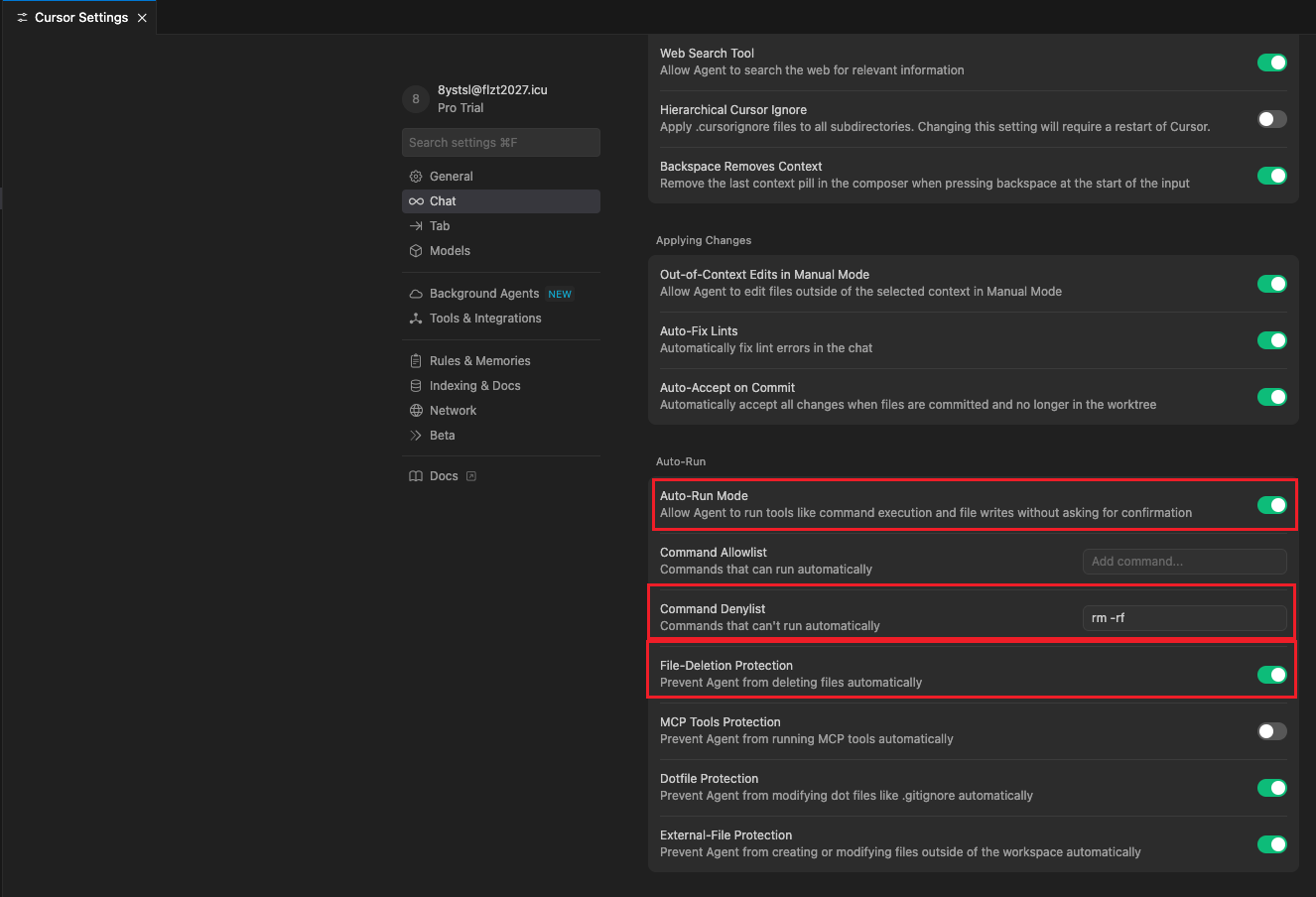This screenshot has height=897, width=1316.
Task: Click the account avatar circle
Action: click(416, 99)
